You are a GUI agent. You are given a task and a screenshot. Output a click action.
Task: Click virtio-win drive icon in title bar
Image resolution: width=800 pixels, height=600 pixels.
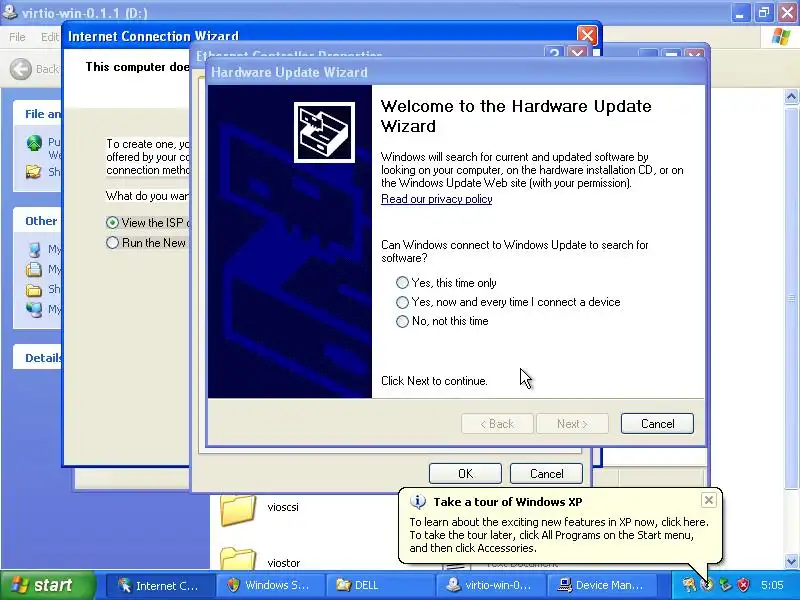[9, 11]
